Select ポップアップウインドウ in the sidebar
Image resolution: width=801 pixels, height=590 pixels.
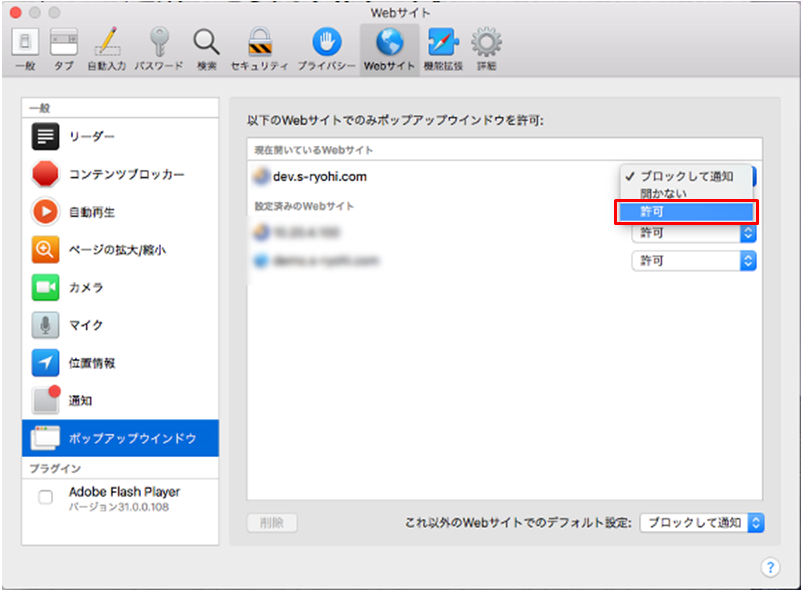[x=121, y=438]
